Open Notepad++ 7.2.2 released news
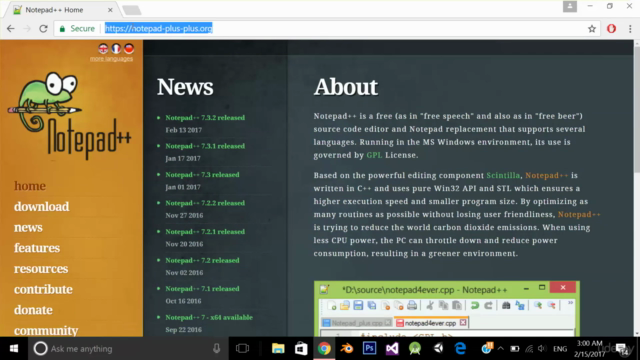 click(205, 203)
